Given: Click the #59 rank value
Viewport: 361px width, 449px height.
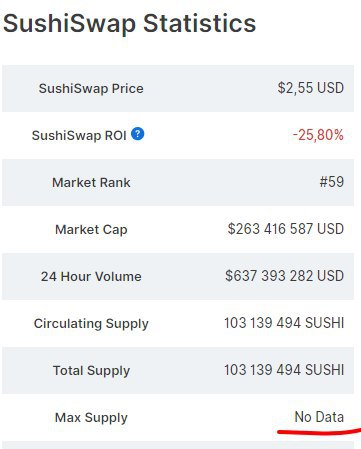Looking at the screenshot, I should pos(332,182).
